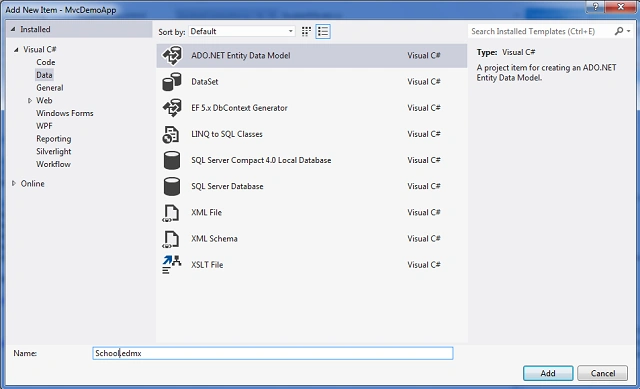The width and height of the screenshot is (640, 389).
Task: Close the Add New Item dialog
Action: tap(621, 7)
